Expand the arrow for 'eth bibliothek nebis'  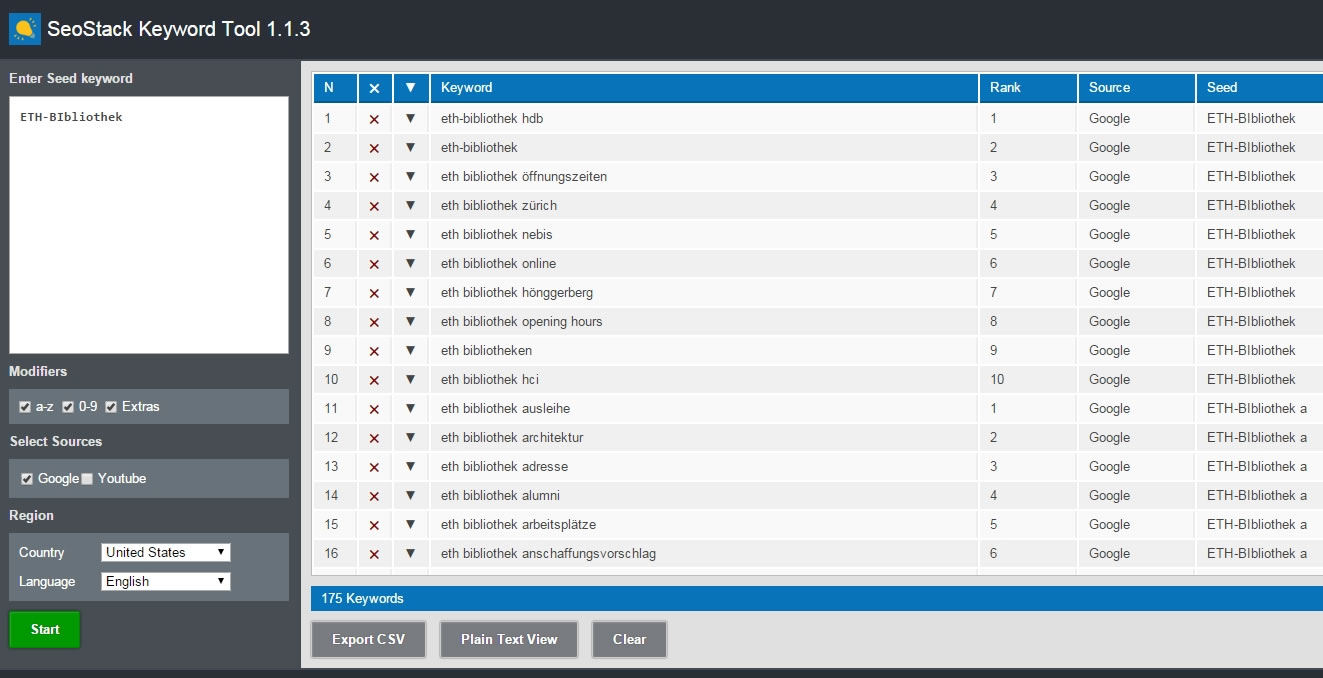coord(410,234)
